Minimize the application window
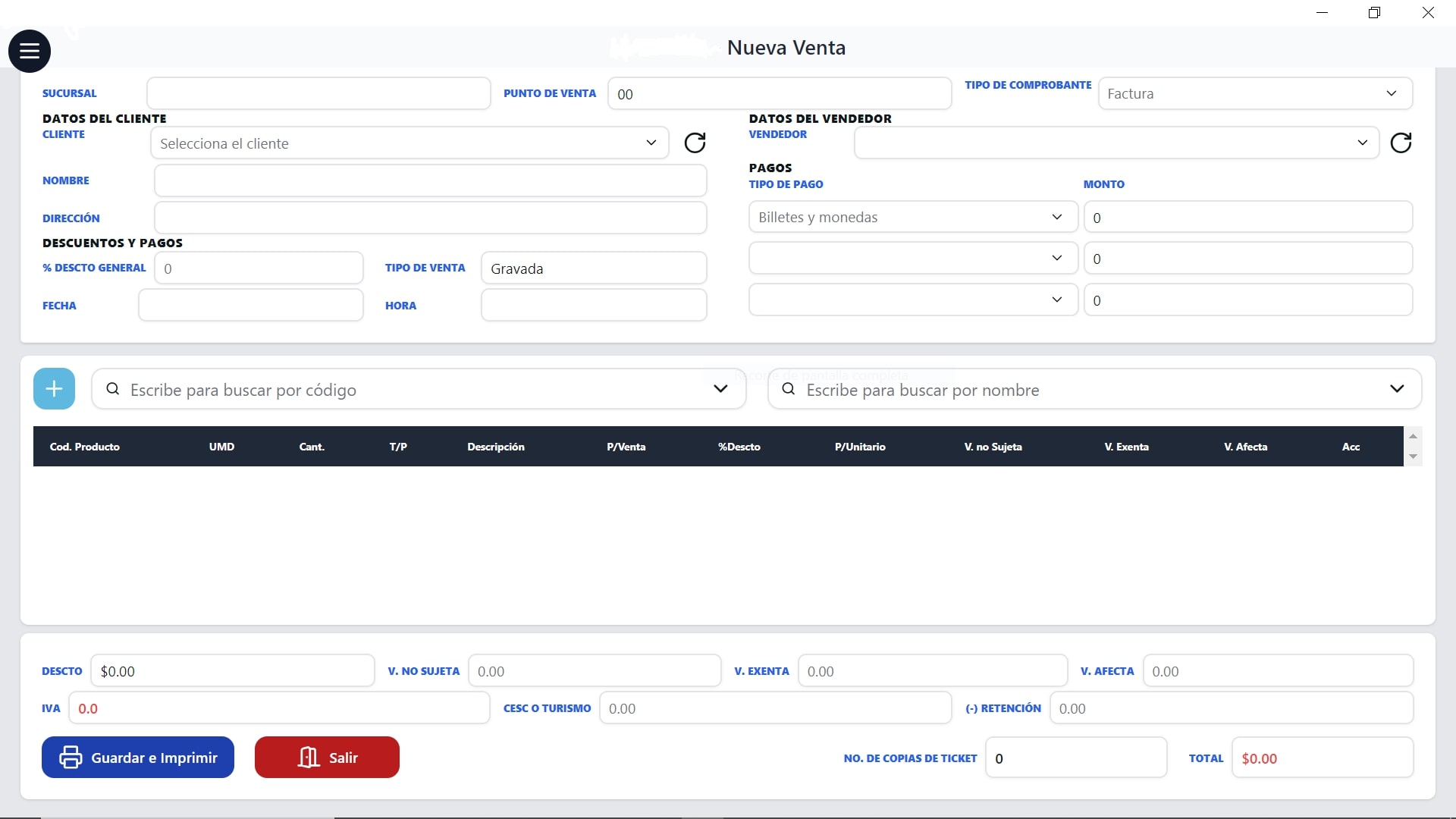The height and width of the screenshot is (819, 1456). 1323,13
